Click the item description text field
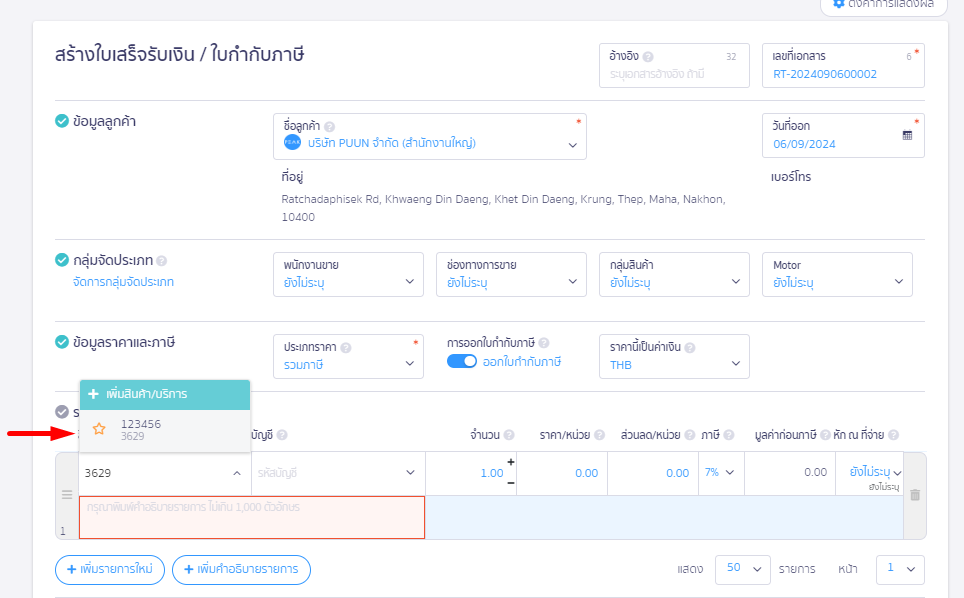 [x=252, y=517]
